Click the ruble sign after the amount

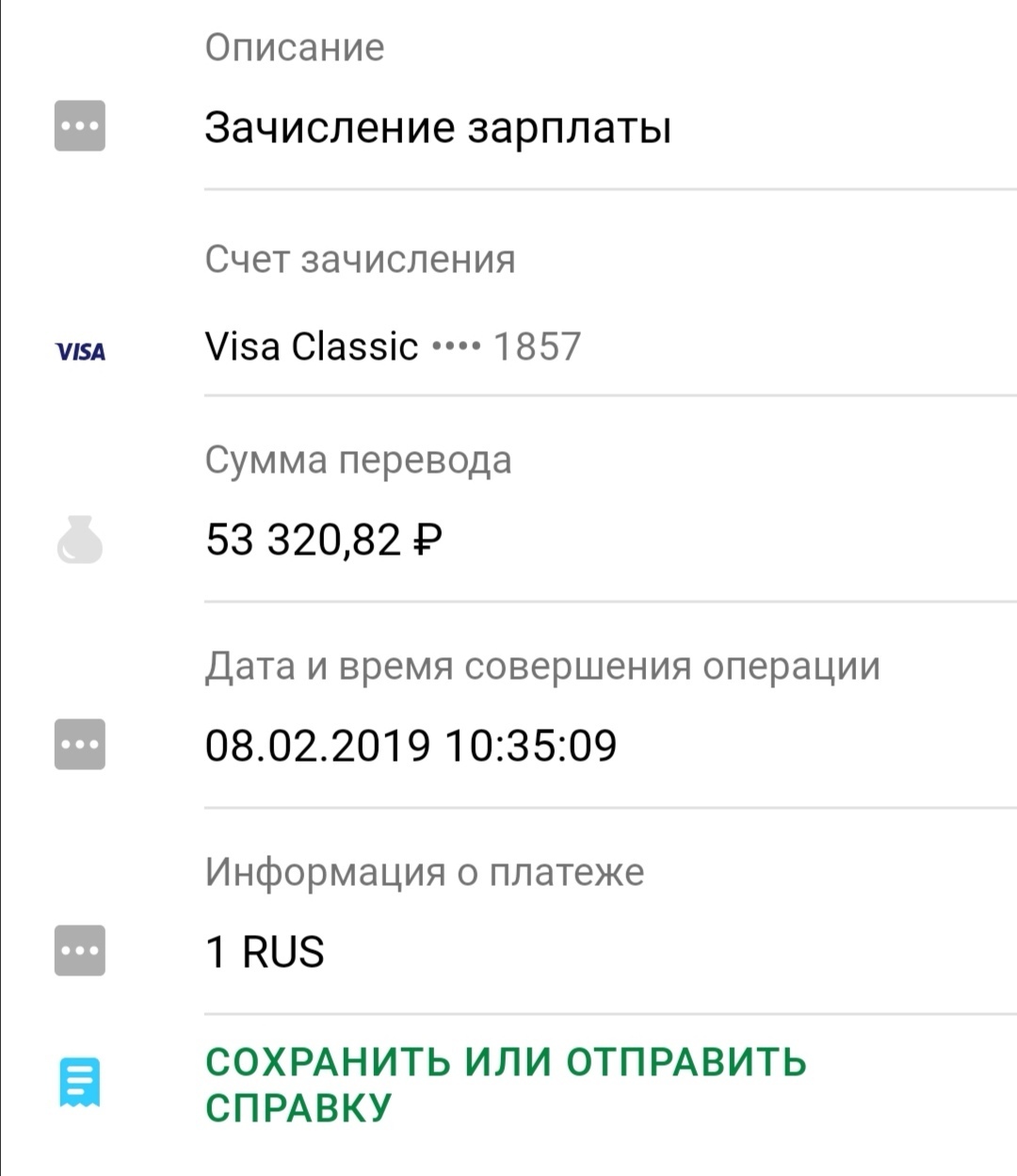(428, 540)
